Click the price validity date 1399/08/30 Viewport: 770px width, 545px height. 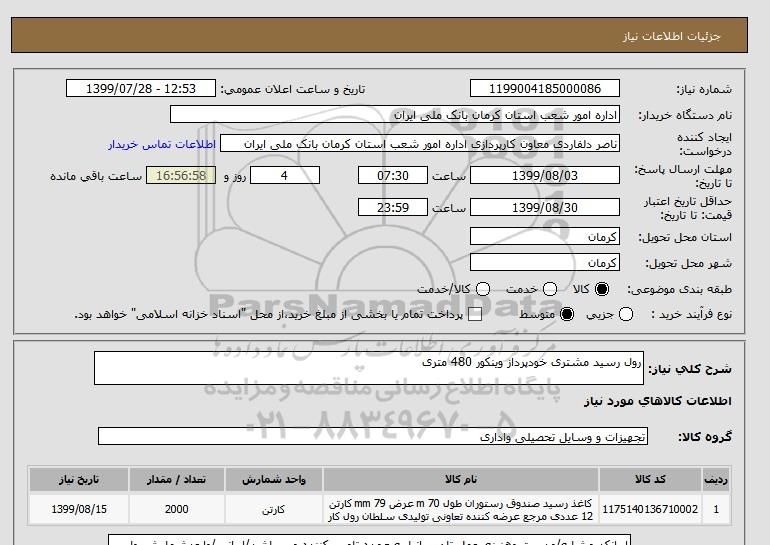(545, 207)
